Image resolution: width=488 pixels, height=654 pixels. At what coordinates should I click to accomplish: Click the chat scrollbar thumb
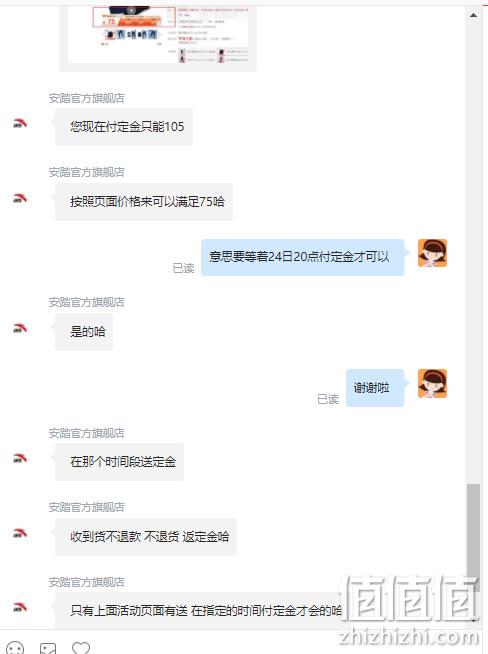pos(473,537)
